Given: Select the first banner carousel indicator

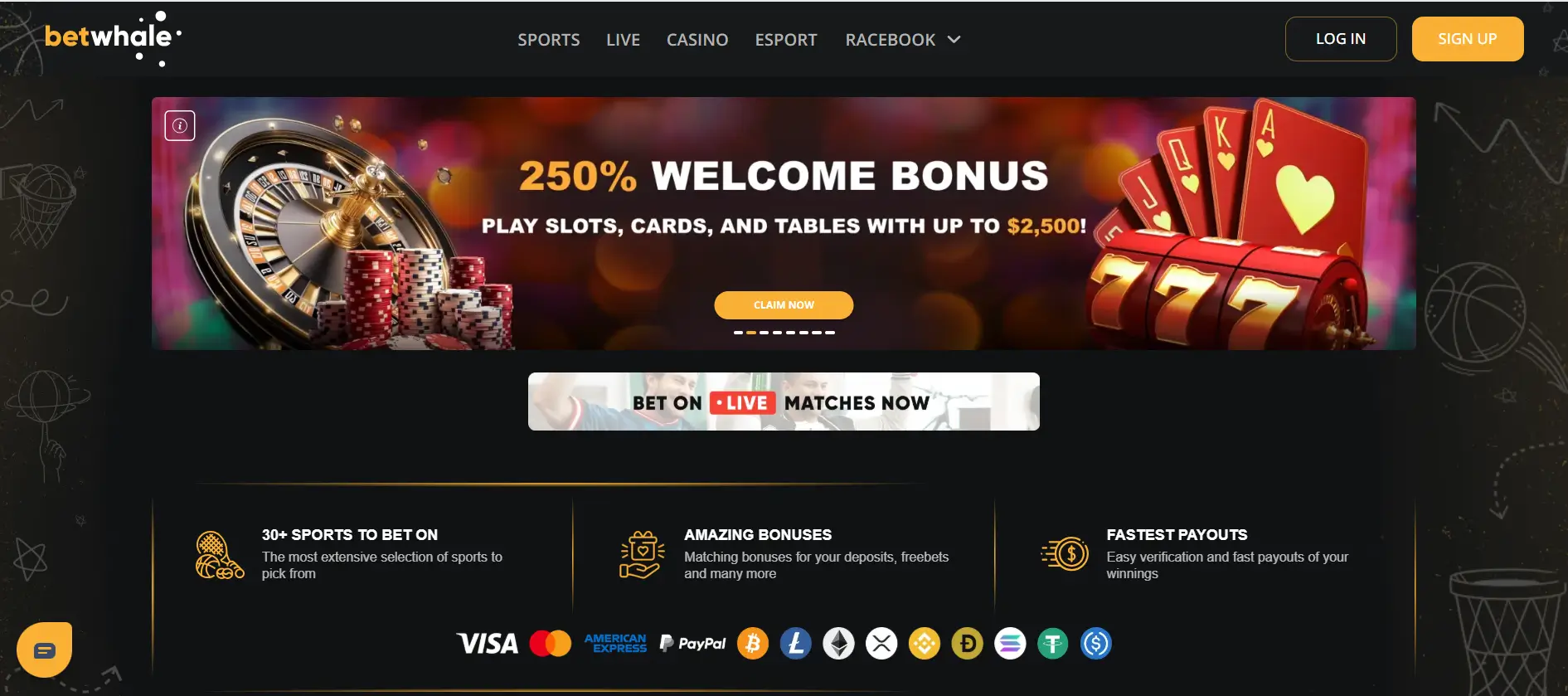Looking at the screenshot, I should [738, 333].
